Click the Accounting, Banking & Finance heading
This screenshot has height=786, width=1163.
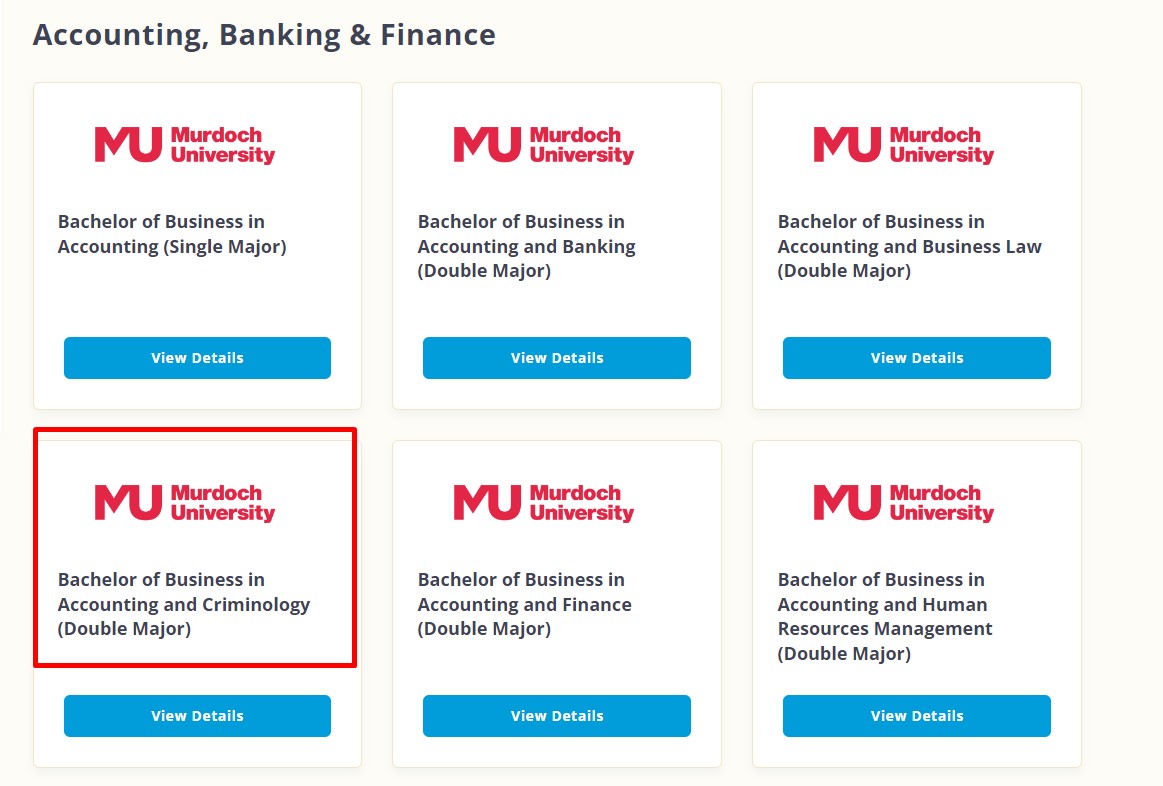click(x=264, y=36)
